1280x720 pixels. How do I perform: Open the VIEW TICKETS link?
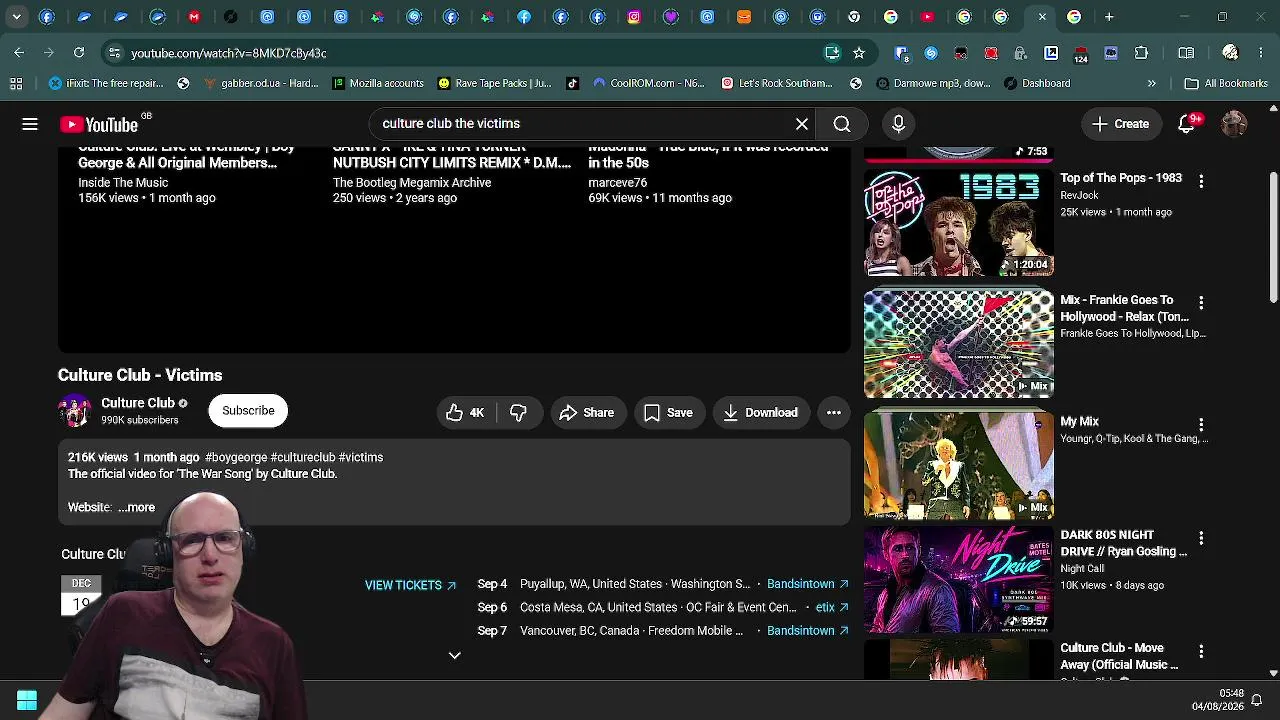[x=410, y=585]
